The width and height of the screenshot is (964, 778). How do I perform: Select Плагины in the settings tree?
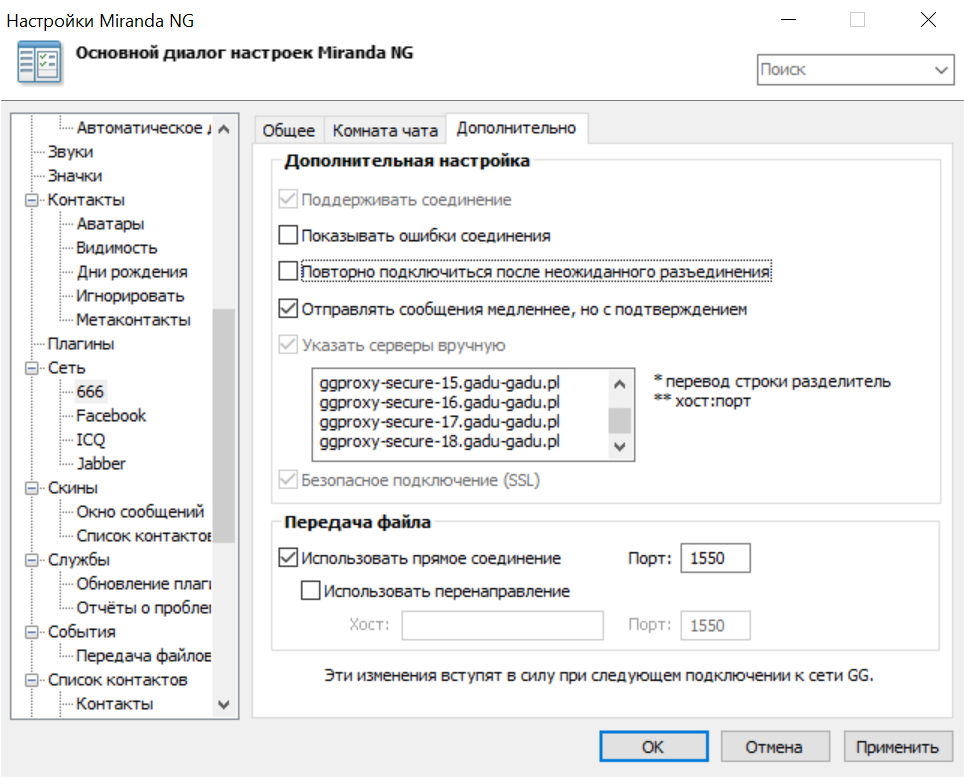pyautogui.click(x=80, y=343)
